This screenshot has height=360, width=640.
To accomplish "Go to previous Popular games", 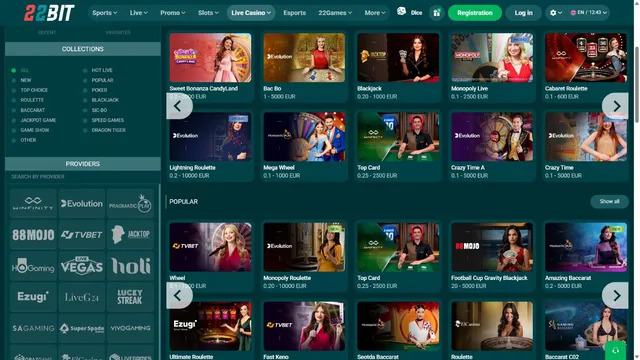I will pyautogui.click(x=179, y=296).
